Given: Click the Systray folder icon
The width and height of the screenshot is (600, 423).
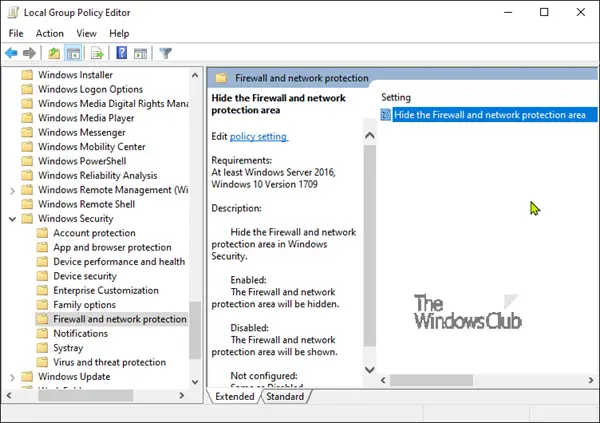Looking at the screenshot, I should click(42, 348).
